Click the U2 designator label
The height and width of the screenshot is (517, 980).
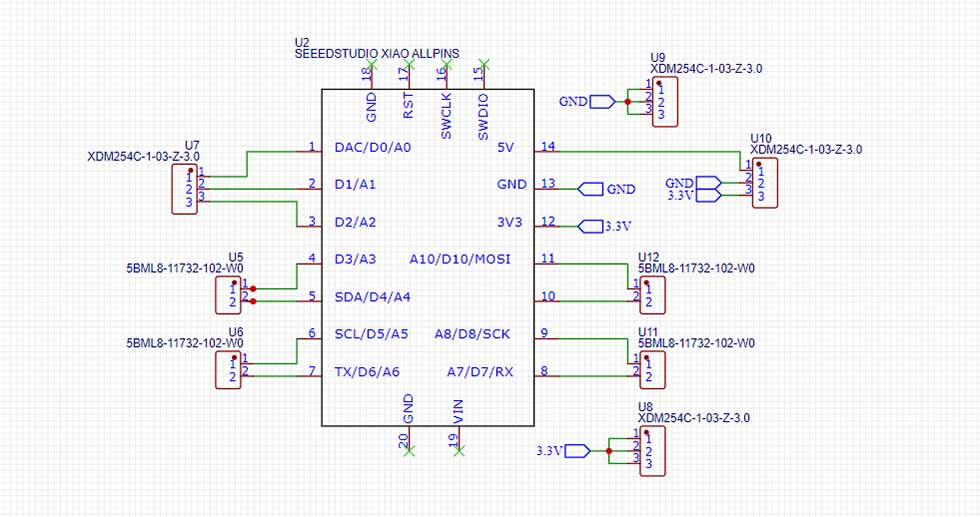(302, 43)
